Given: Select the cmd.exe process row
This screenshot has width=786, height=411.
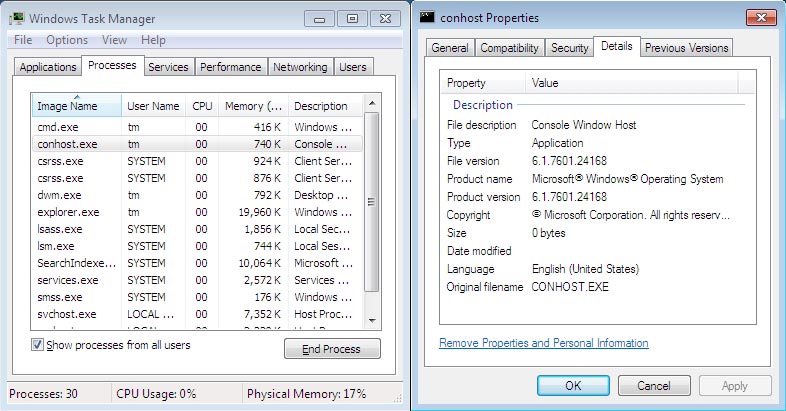Looking at the screenshot, I should tap(197, 127).
